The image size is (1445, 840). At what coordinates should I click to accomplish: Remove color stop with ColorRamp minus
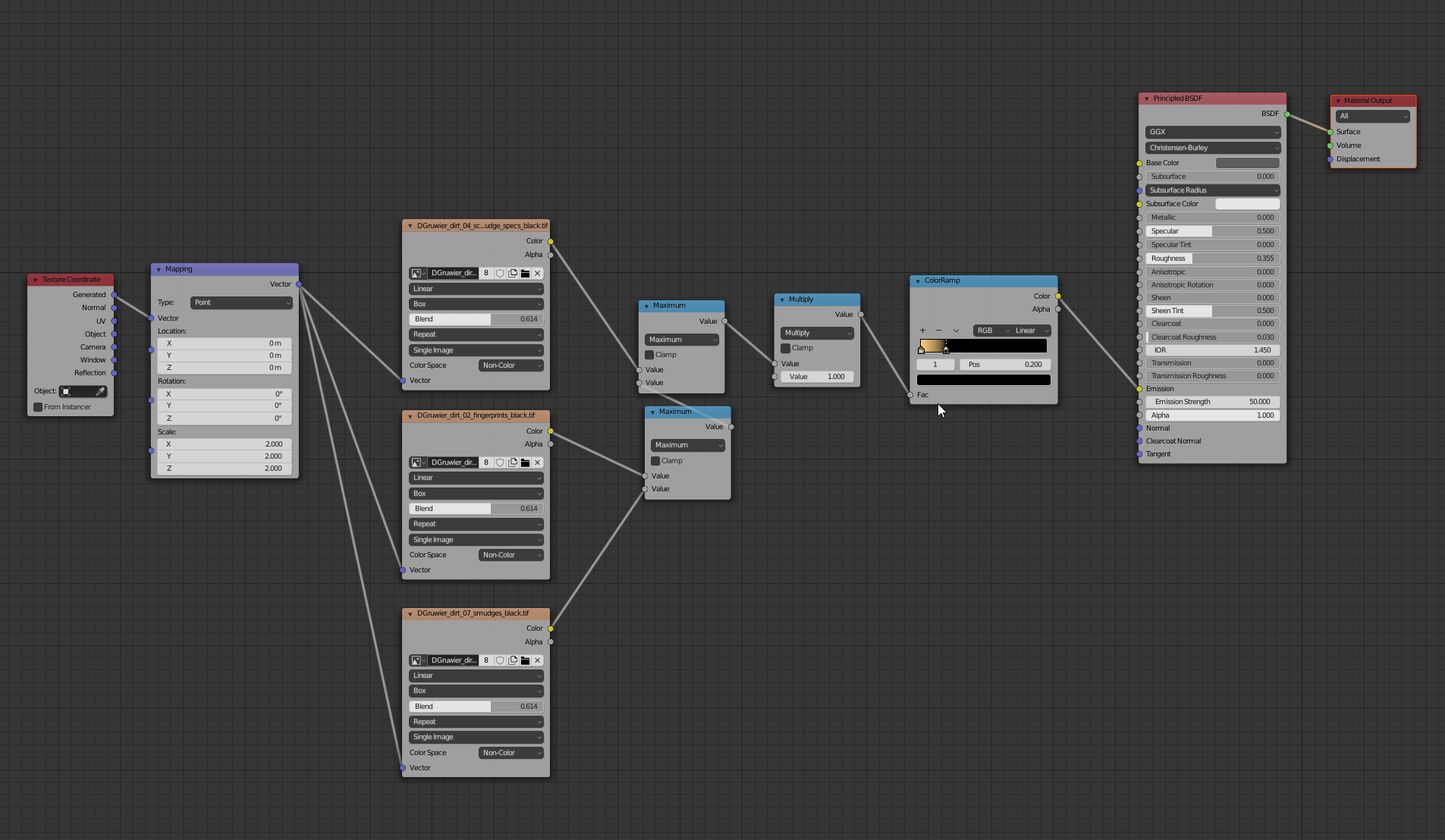[x=938, y=331]
